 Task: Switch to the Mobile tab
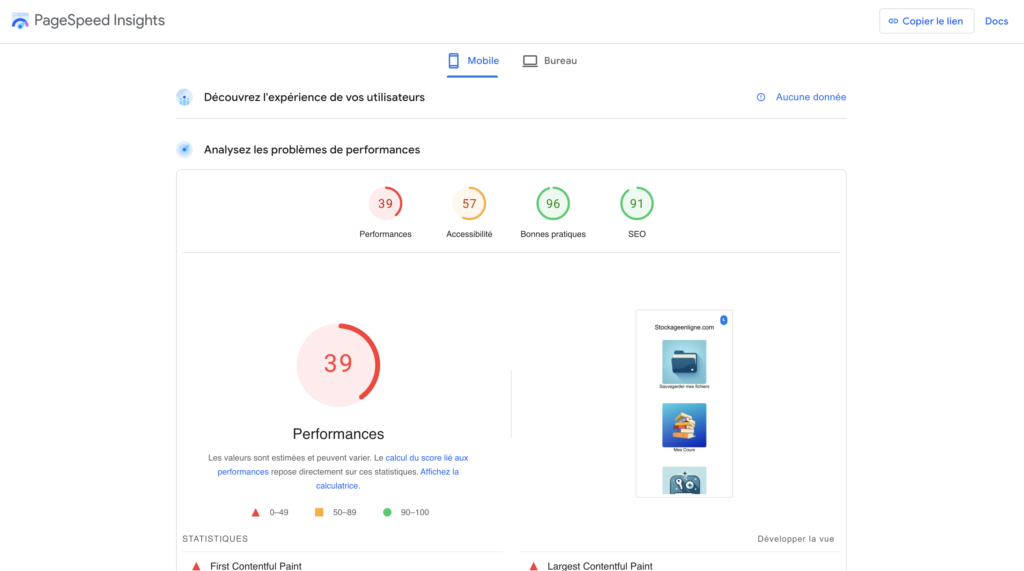coord(472,61)
